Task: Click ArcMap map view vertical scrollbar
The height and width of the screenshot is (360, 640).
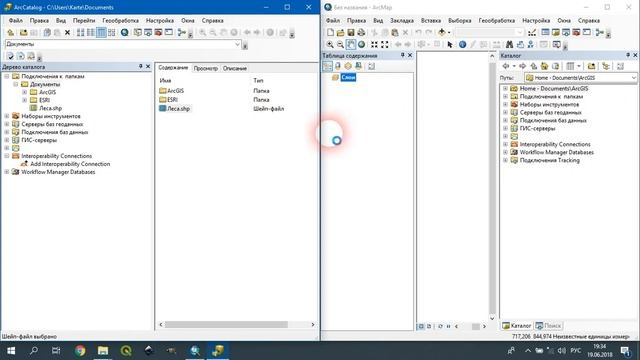Action: pos(492,187)
